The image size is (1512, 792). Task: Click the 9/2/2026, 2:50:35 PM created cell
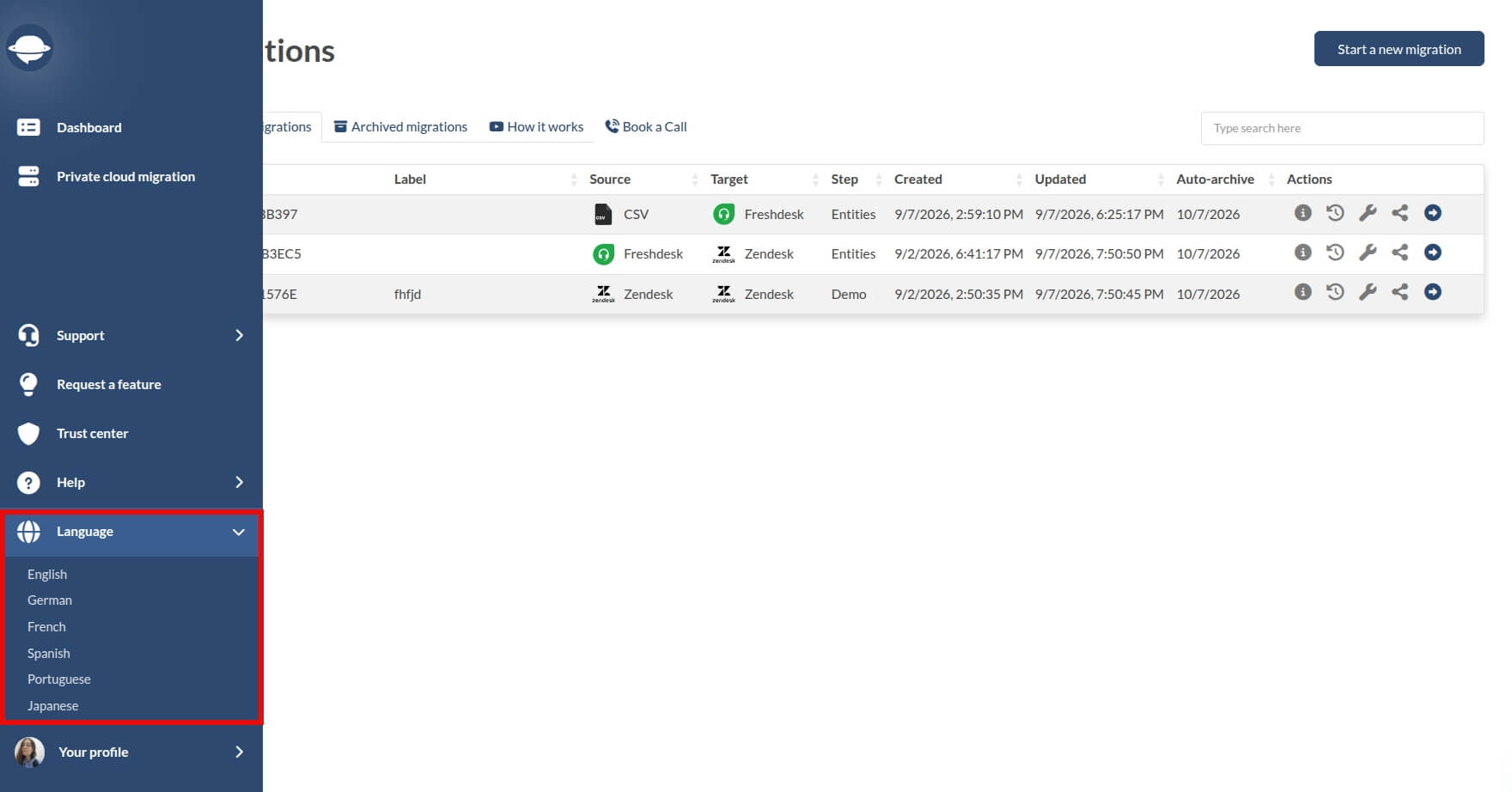tap(959, 294)
